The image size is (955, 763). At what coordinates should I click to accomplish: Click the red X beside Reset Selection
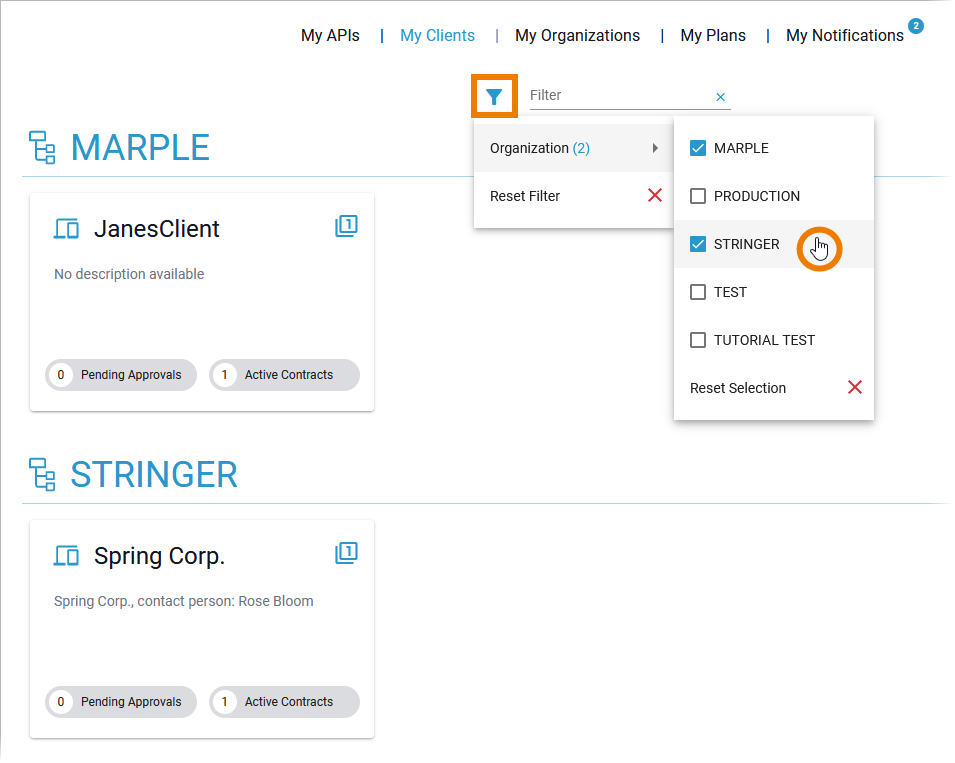point(855,387)
